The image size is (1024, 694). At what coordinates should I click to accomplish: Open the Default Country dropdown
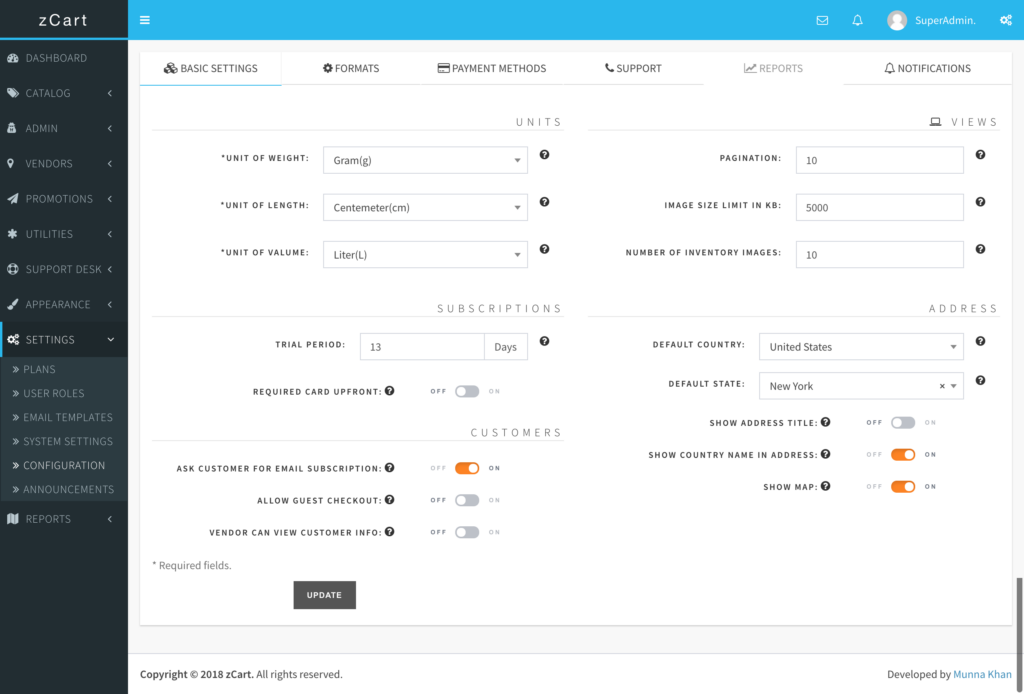860,347
